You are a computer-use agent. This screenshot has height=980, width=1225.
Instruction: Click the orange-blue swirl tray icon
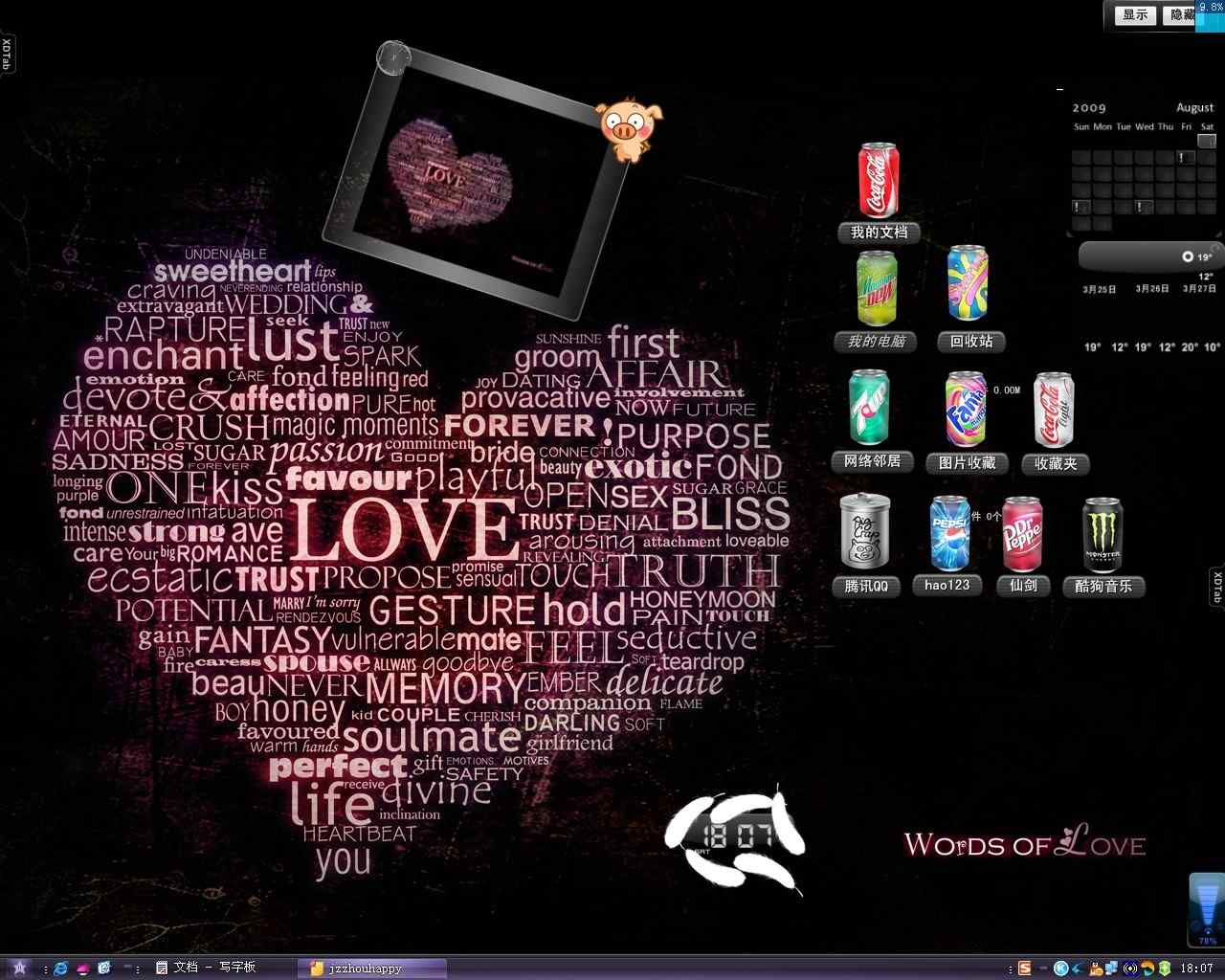coord(1147,969)
